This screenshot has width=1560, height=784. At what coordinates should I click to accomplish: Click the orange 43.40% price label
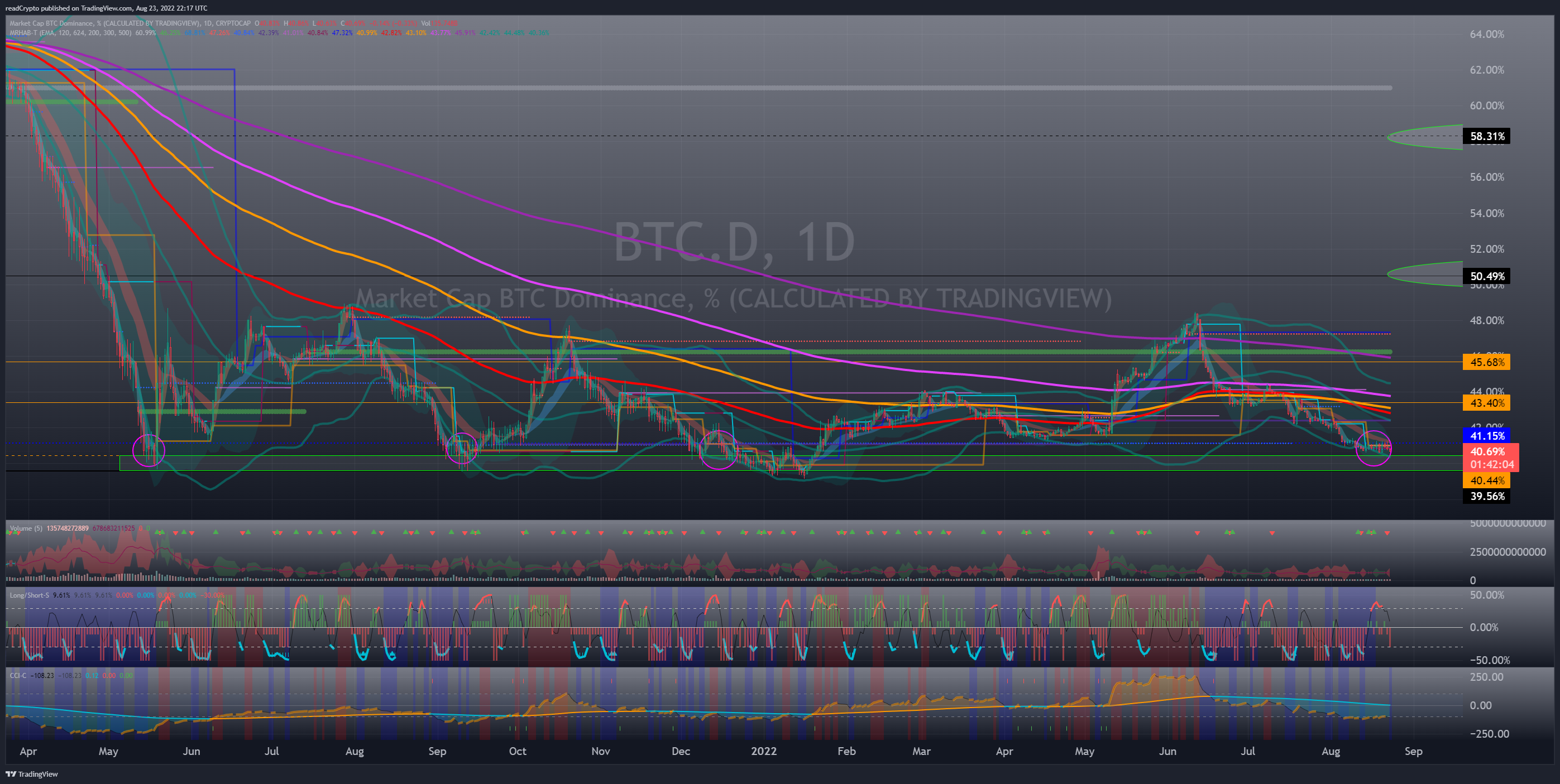click(x=1487, y=402)
